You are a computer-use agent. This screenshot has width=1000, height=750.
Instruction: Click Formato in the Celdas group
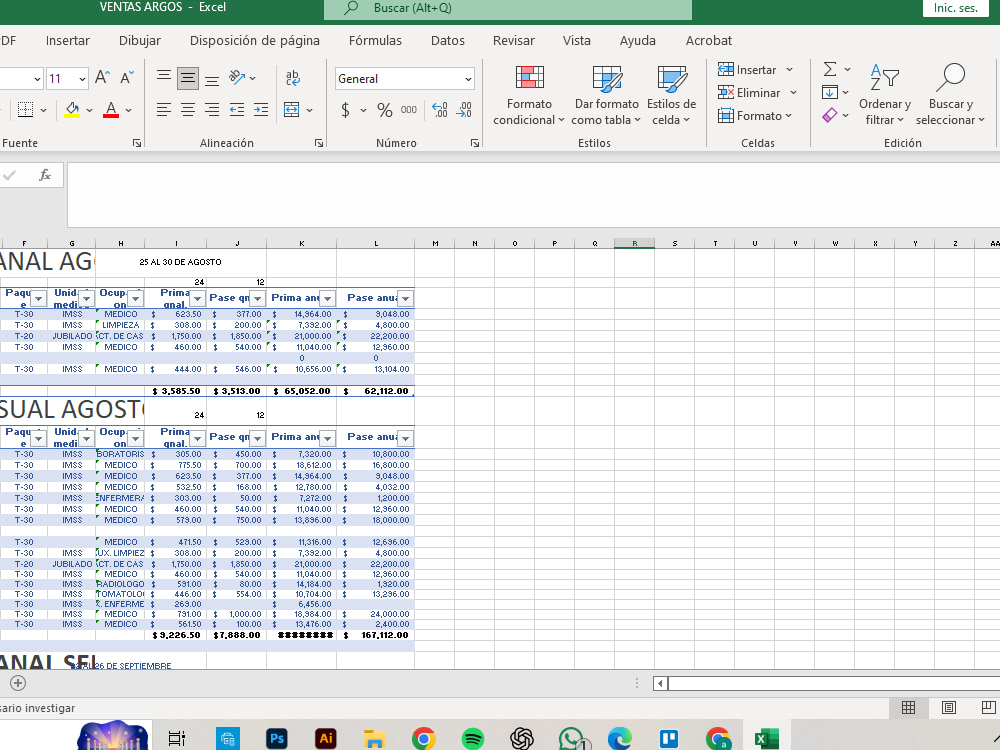[x=754, y=115]
